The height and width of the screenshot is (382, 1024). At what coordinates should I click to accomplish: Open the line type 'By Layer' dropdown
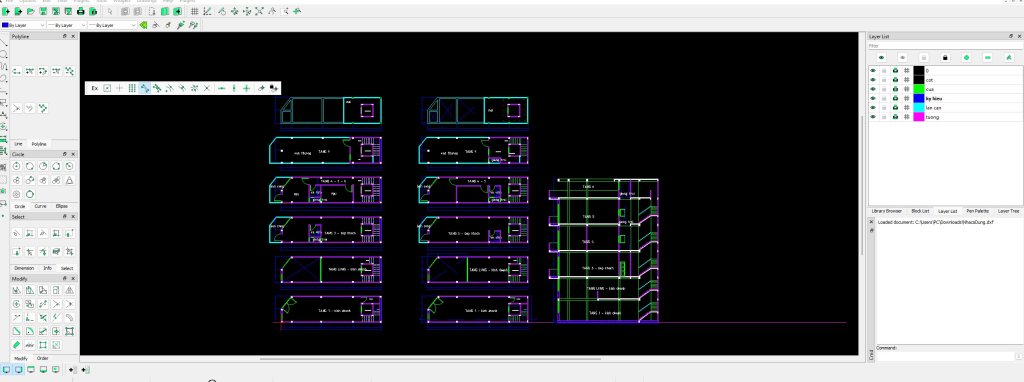[112, 25]
